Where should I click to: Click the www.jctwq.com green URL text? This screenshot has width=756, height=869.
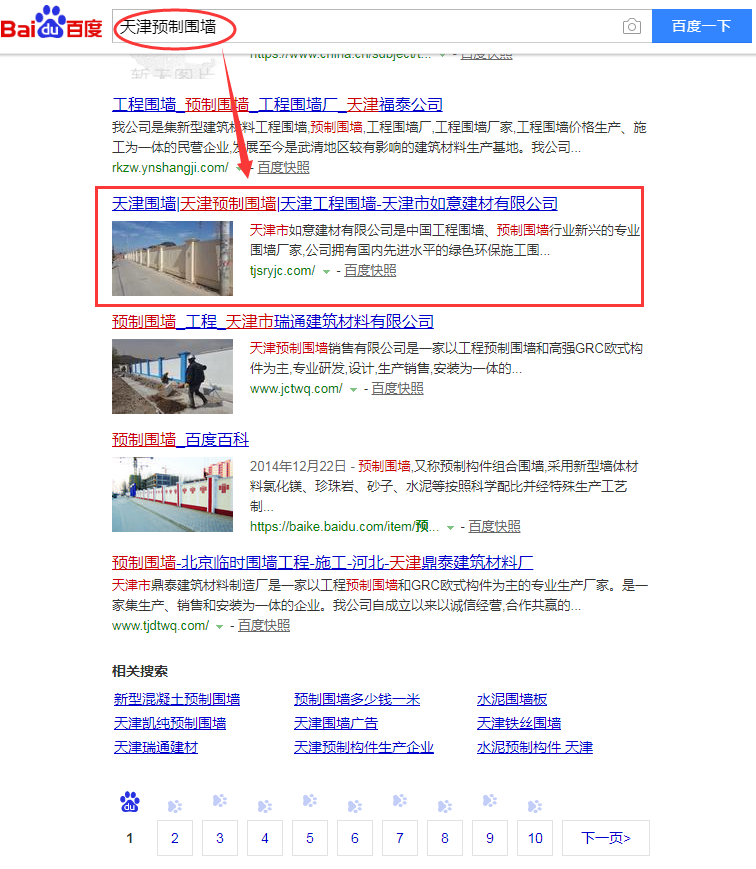pyautogui.click(x=296, y=389)
